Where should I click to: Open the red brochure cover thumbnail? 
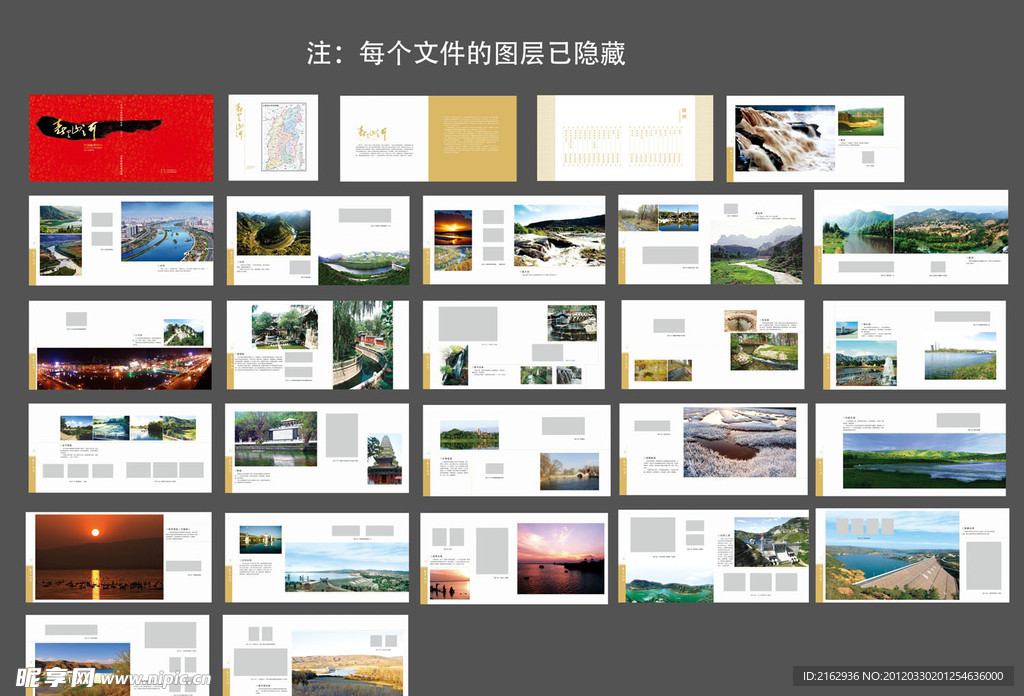[121, 138]
